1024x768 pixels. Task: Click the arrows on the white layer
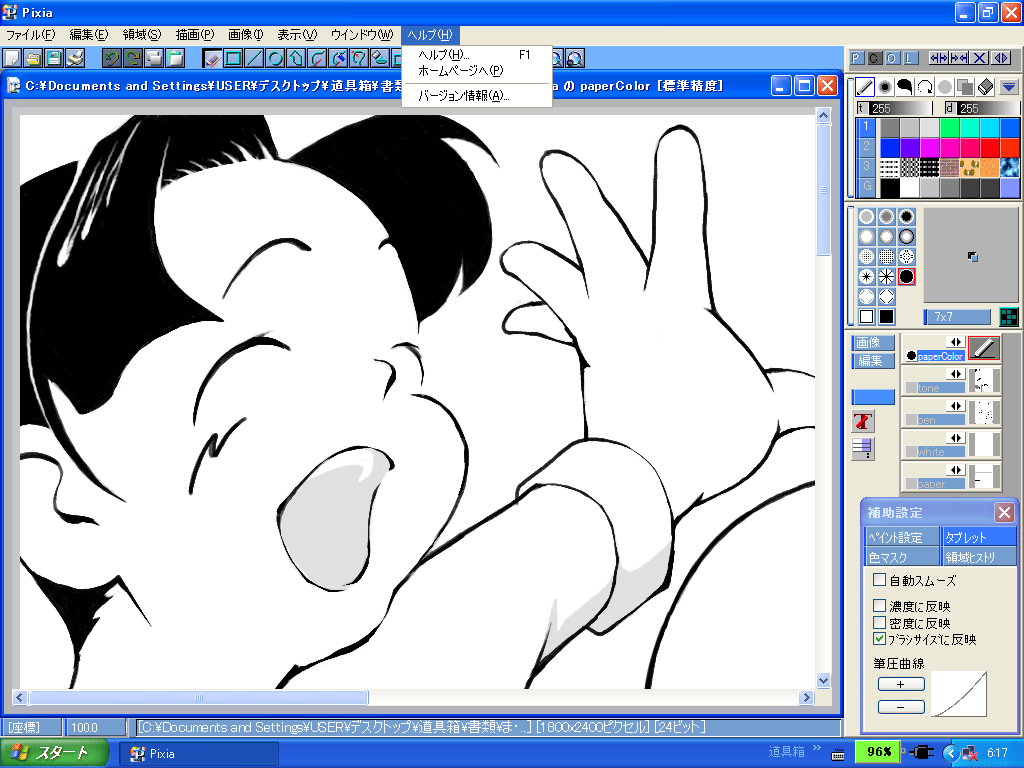(955, 438)
